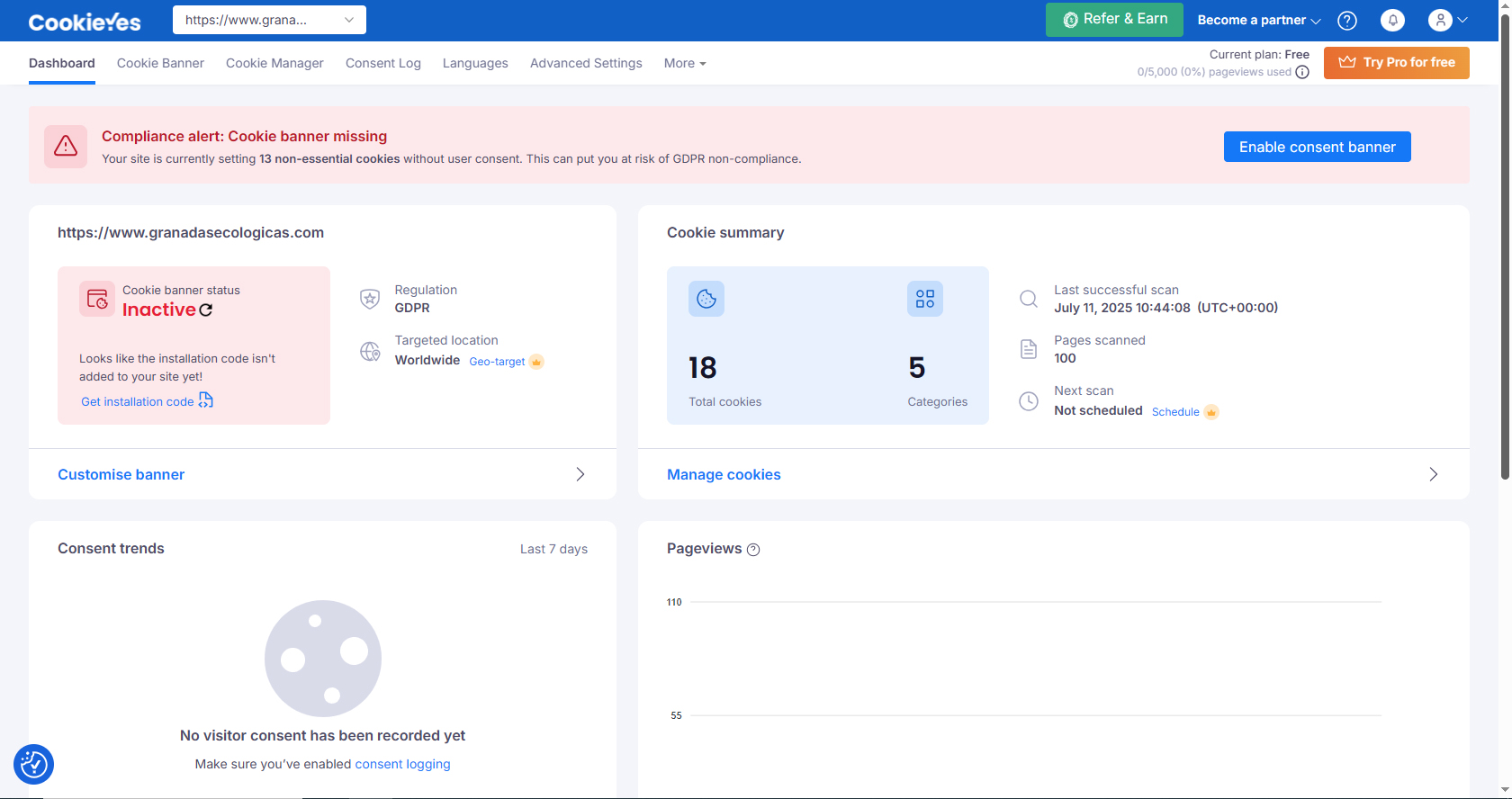The image size is (1512, 799).
Task: Click the Refer & Earn coin icon
Action: tap(1071, 20)
